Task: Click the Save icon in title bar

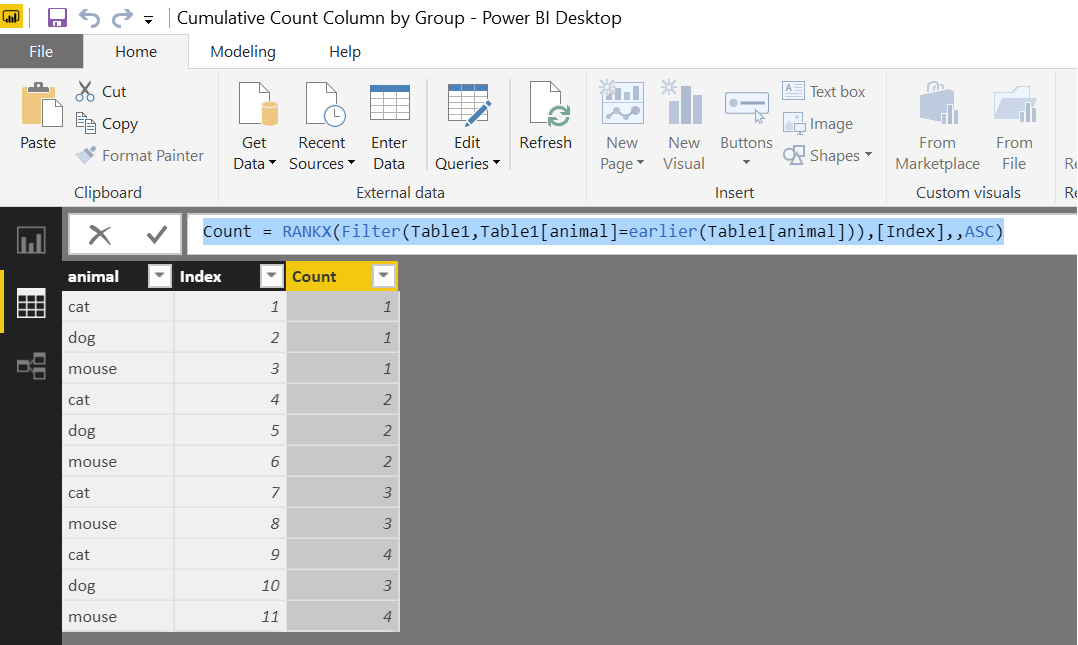Action: point(57,18)
